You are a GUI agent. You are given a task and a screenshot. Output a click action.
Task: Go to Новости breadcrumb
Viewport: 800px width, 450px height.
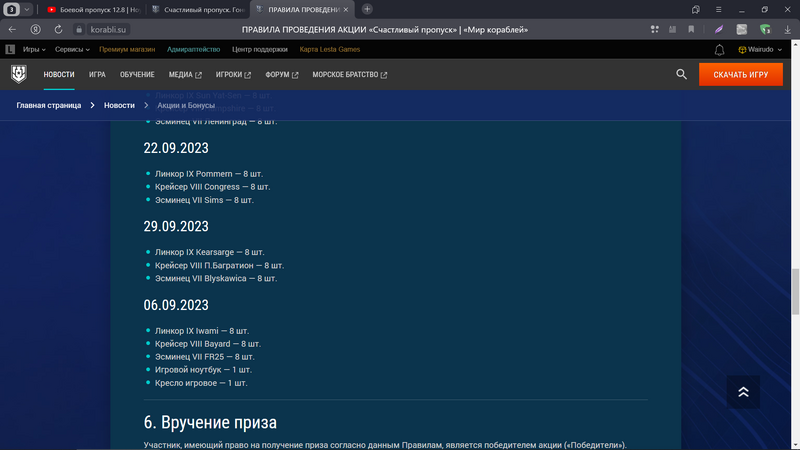(119, 105)
